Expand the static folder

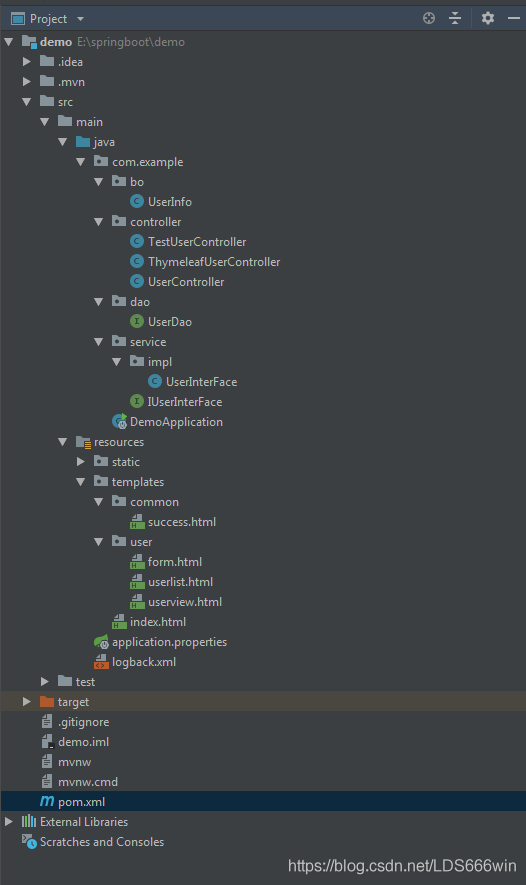click(x=81, y=462)
